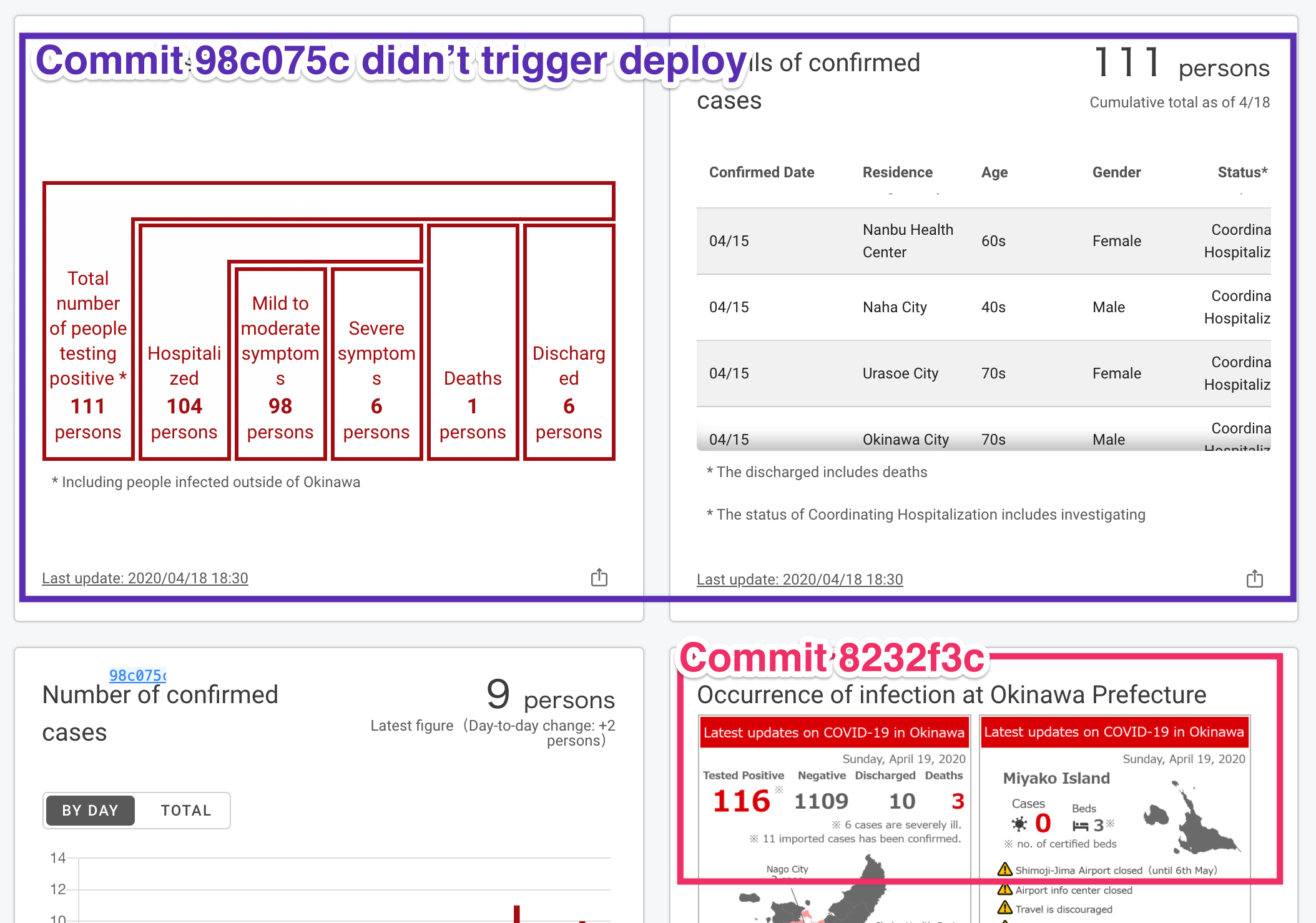Click the warning icon beside Shimoji-Jima Airport closed

[x=1004, y=869]
